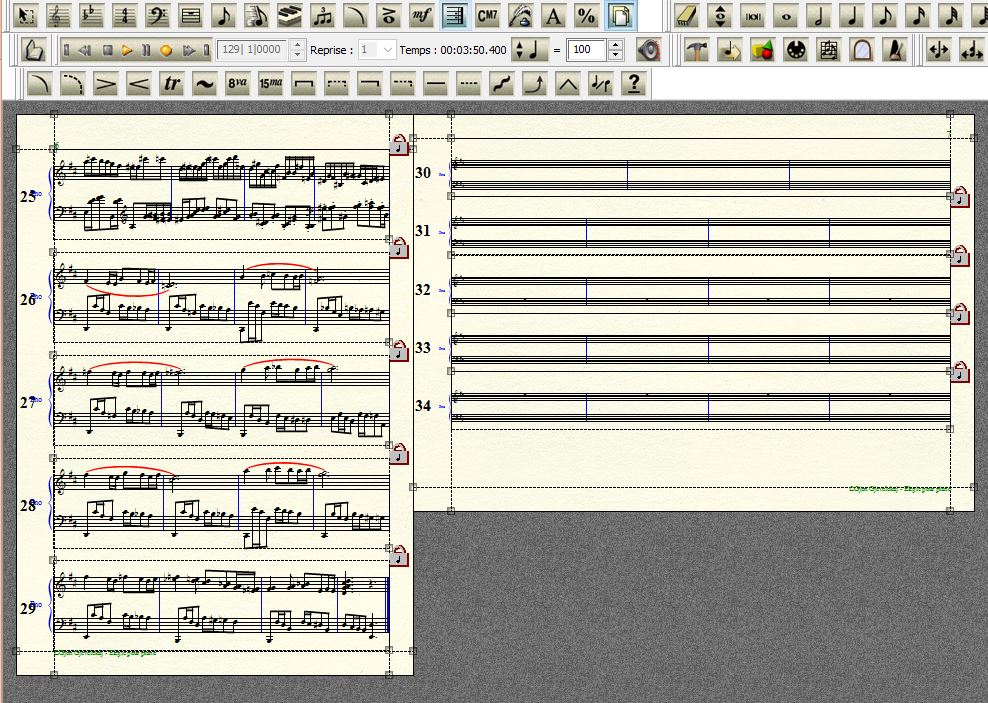Click the crescendo hairpin tool
This screenshot has width=988, height=703.
click(x=138, y=84)
